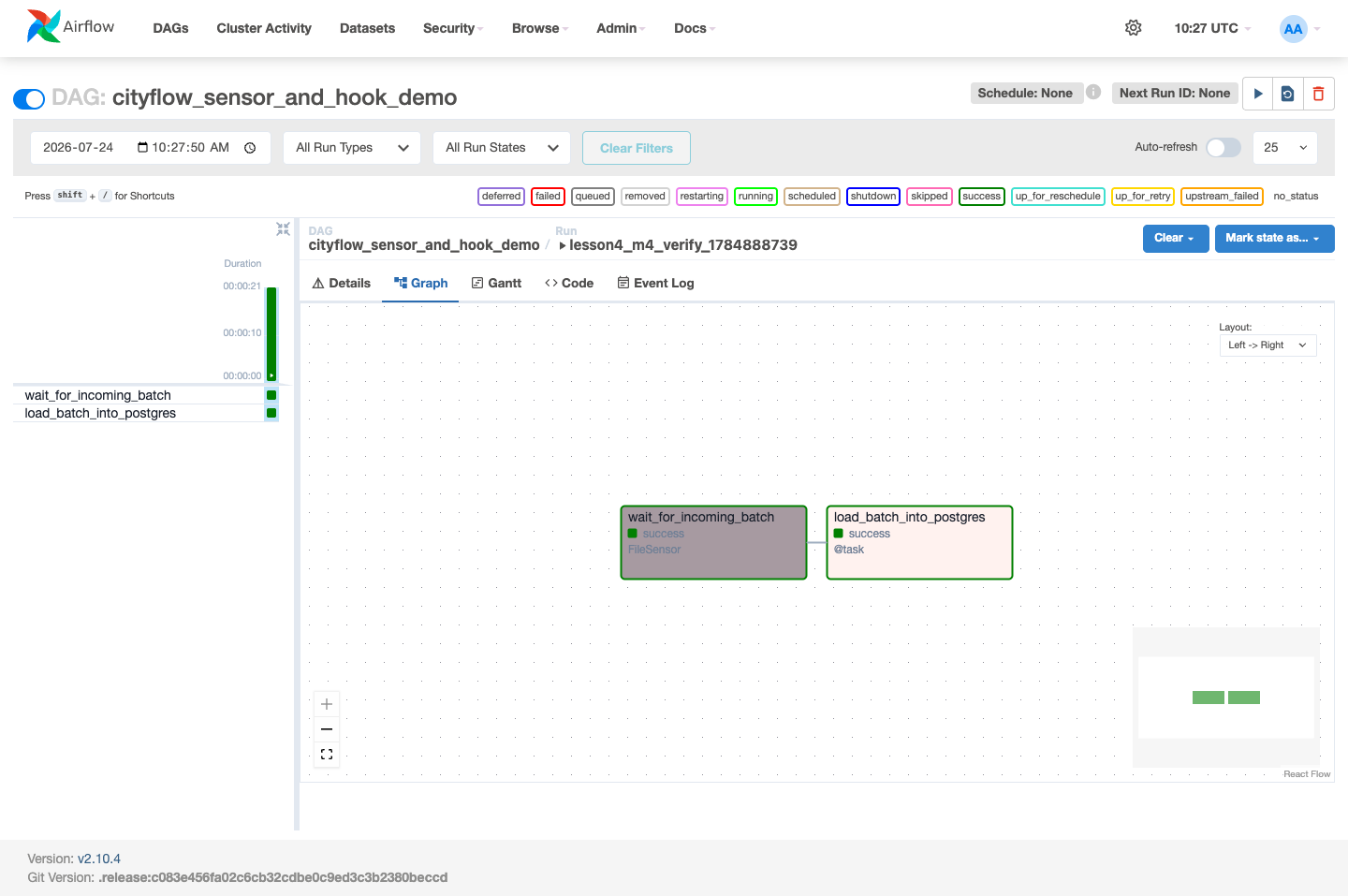Highlight the skipped status legend
Viewport: 1348px width, 896px height.
pyautogui.click(x=929, y=196)
